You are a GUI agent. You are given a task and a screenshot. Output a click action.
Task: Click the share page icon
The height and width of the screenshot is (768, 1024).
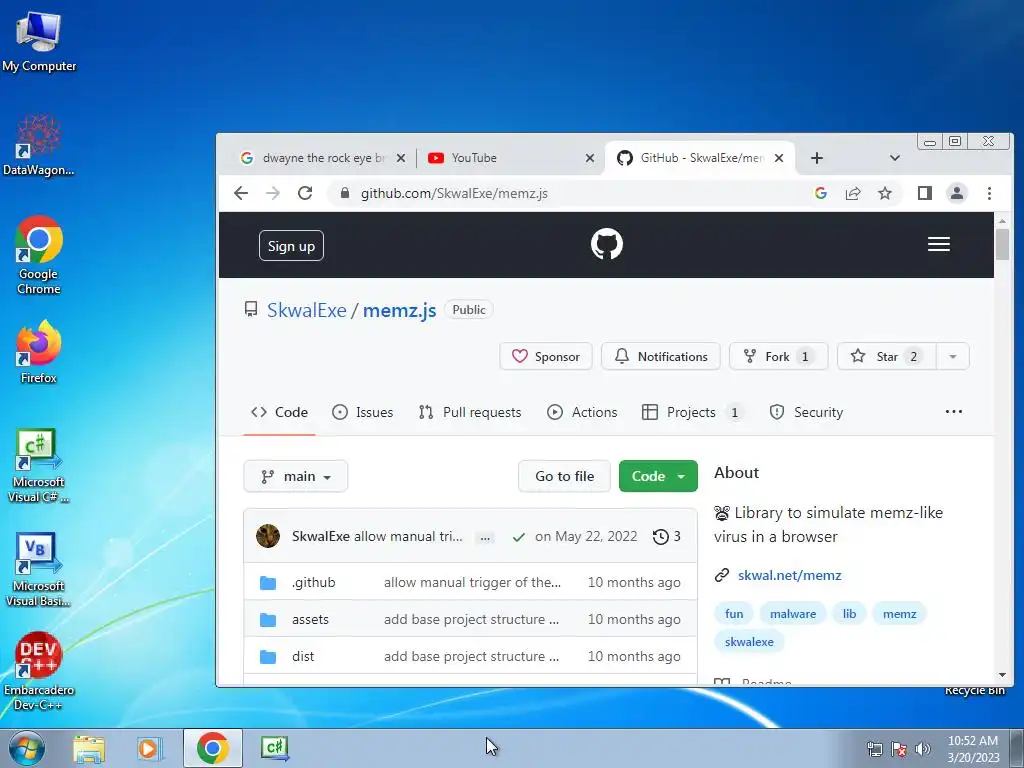pos(853,193)
